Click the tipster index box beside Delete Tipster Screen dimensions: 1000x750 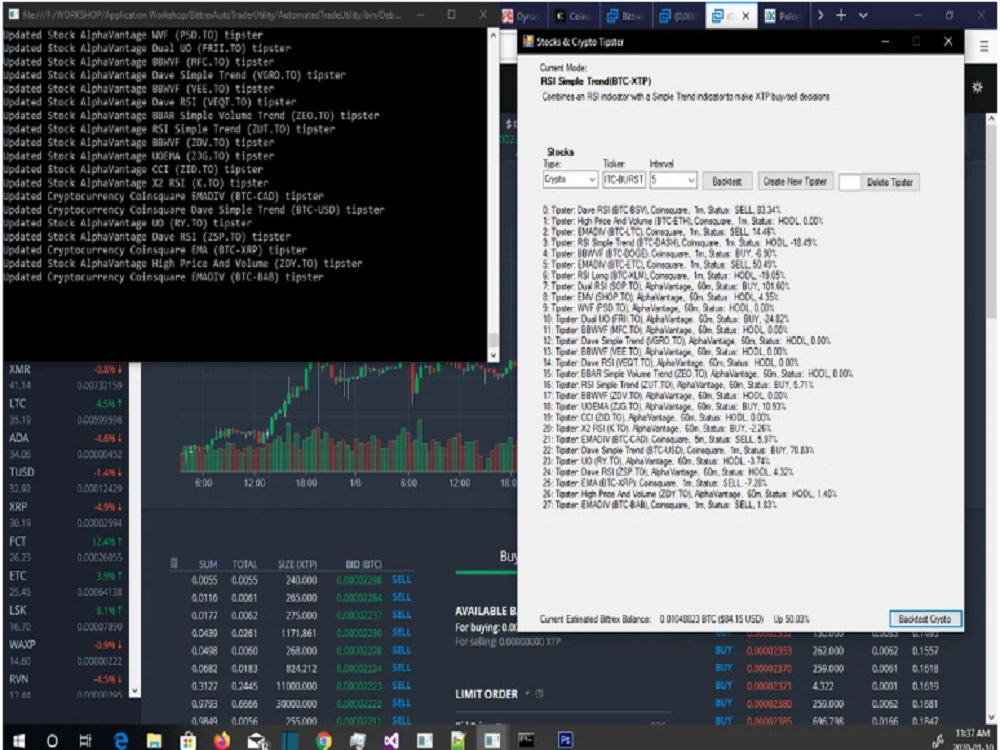(x=849, y=182)
